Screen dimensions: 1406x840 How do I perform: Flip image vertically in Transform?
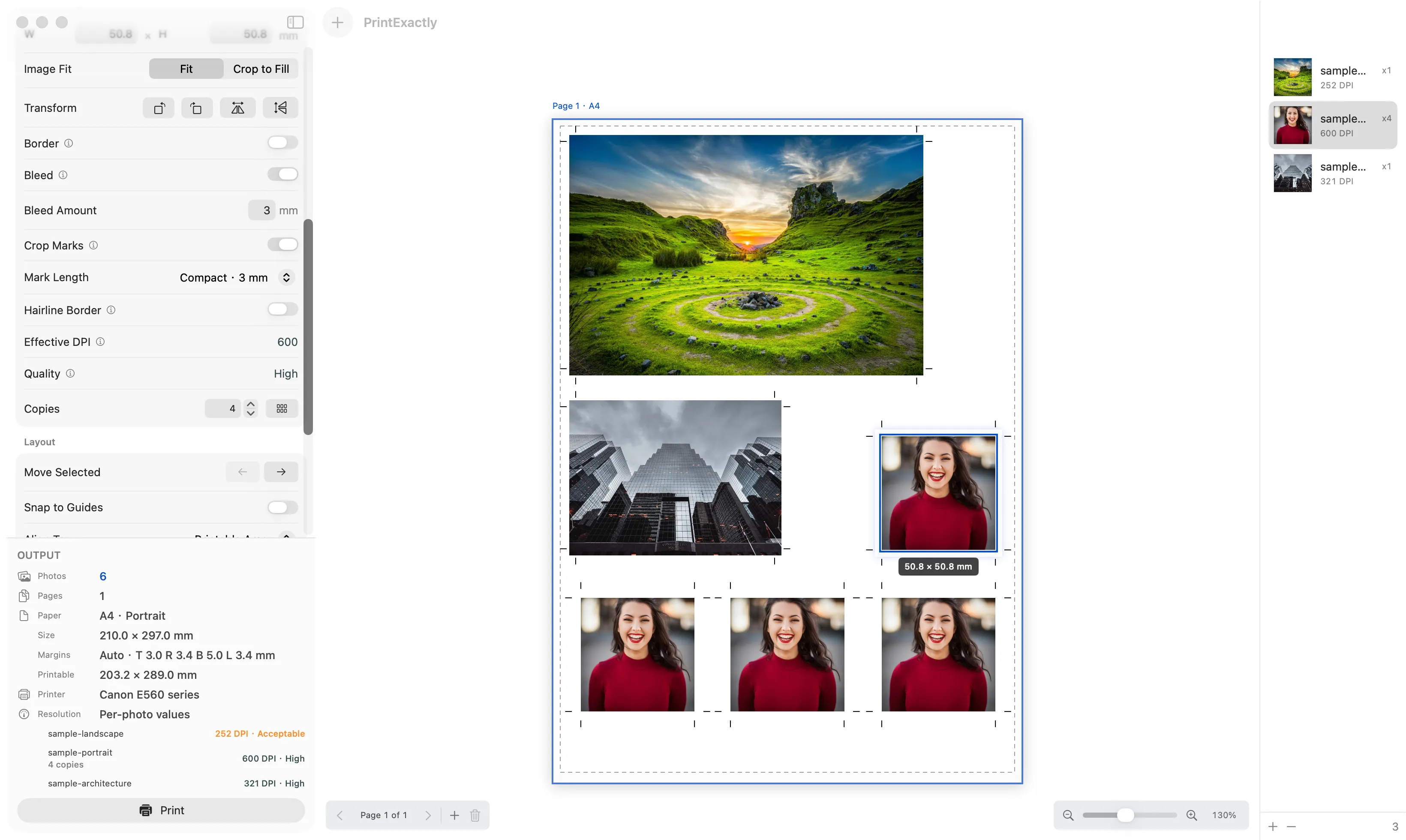tap(280, 108)
